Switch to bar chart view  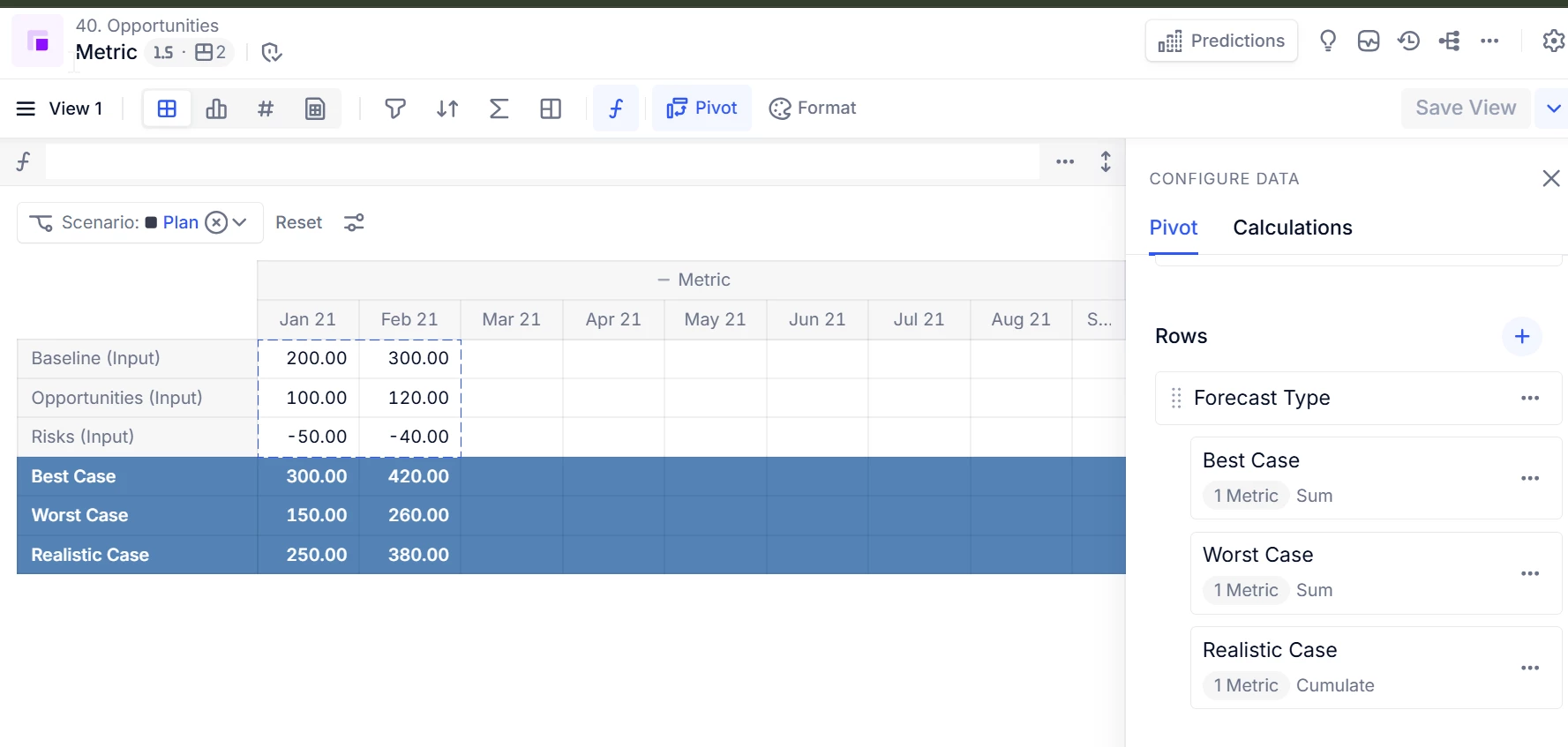point(216,108)
